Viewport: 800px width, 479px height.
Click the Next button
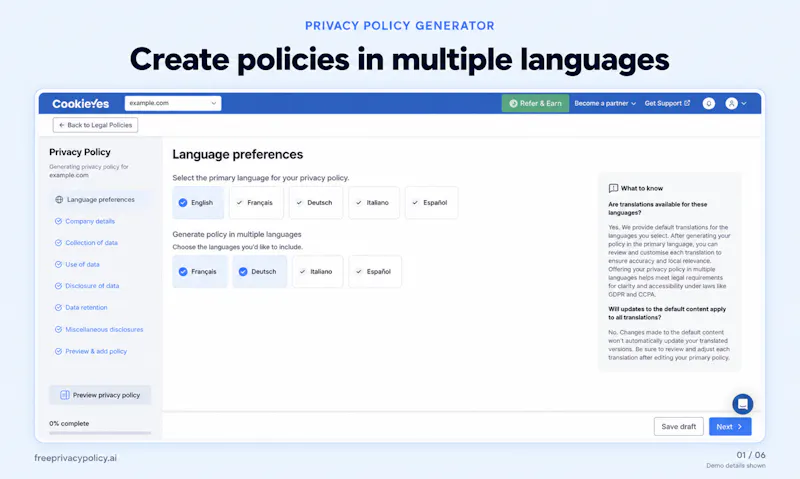[730, 426]
